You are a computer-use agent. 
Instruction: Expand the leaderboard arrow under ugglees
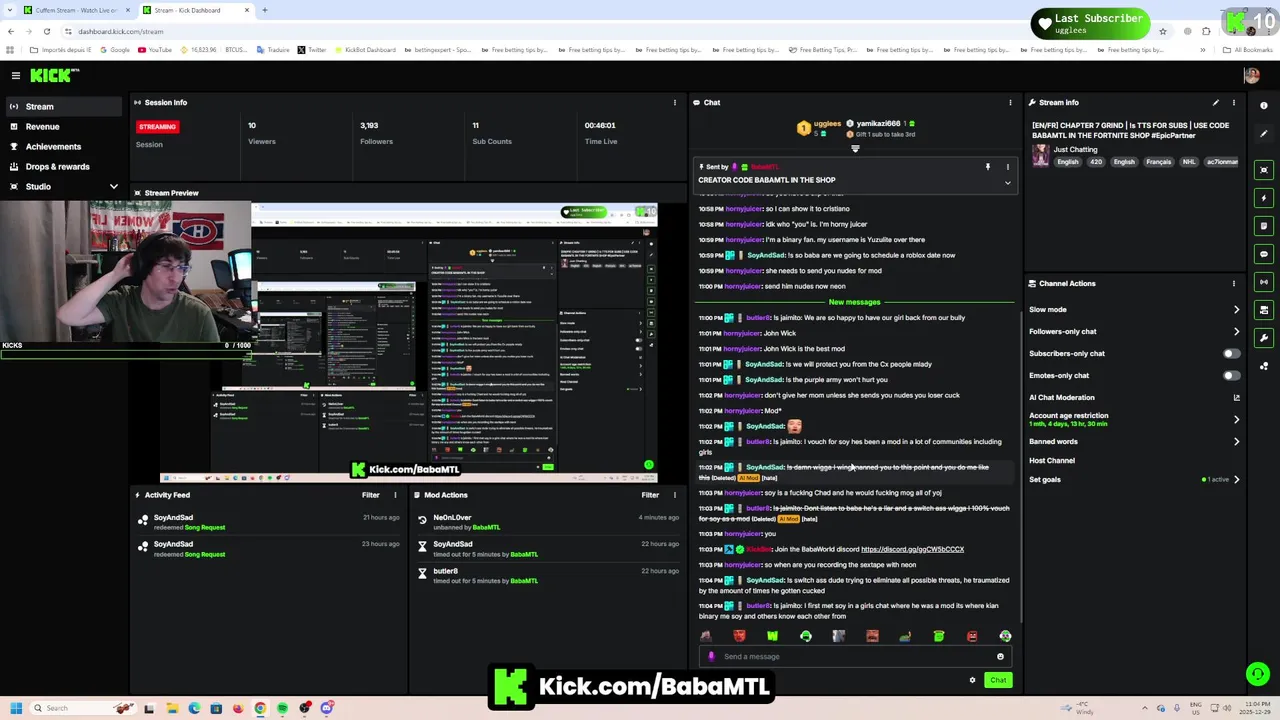pyautogui.click(x=855, y=149)
